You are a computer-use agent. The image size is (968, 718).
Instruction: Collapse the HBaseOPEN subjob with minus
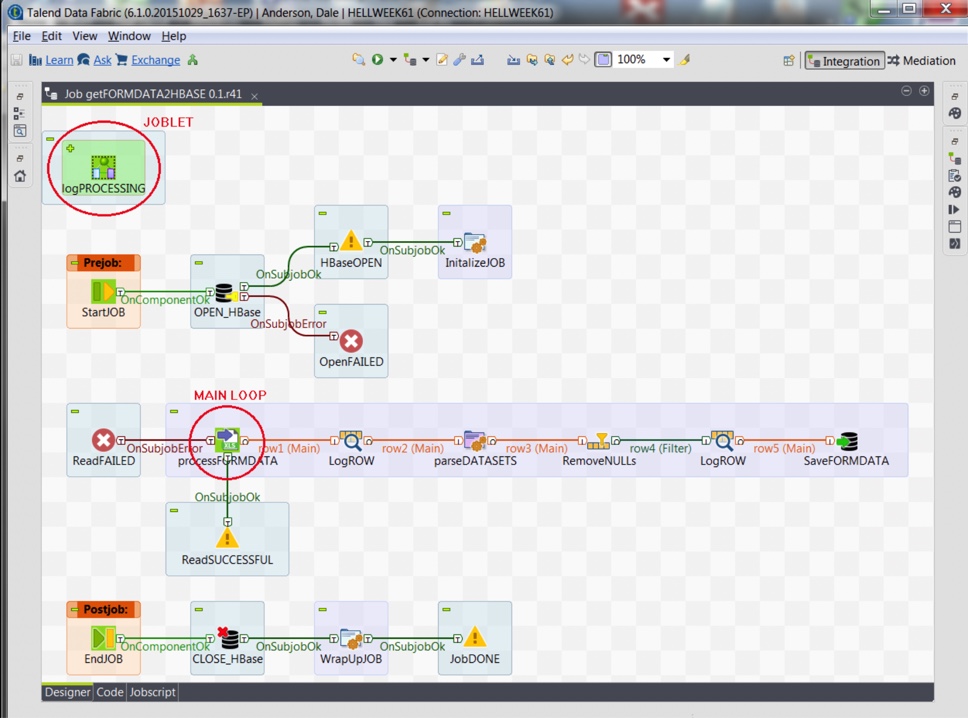pyautogui.click(x=322, y=213)
